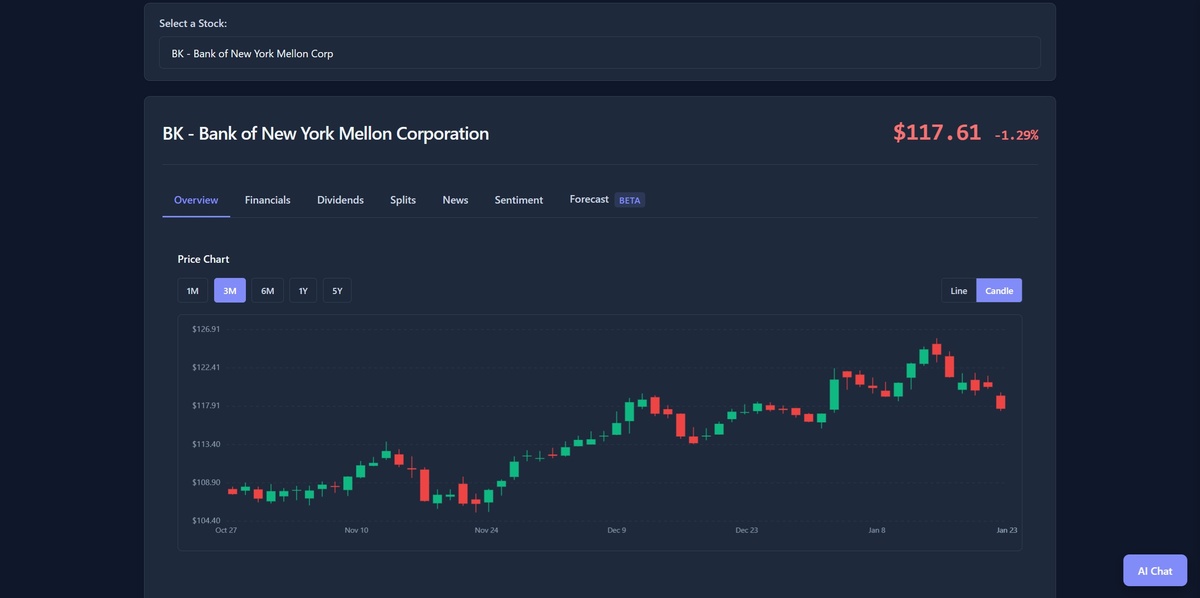Click the BETA badge beside Forecast
This screenshot has height=598, width=1200.
coord(630,200)
